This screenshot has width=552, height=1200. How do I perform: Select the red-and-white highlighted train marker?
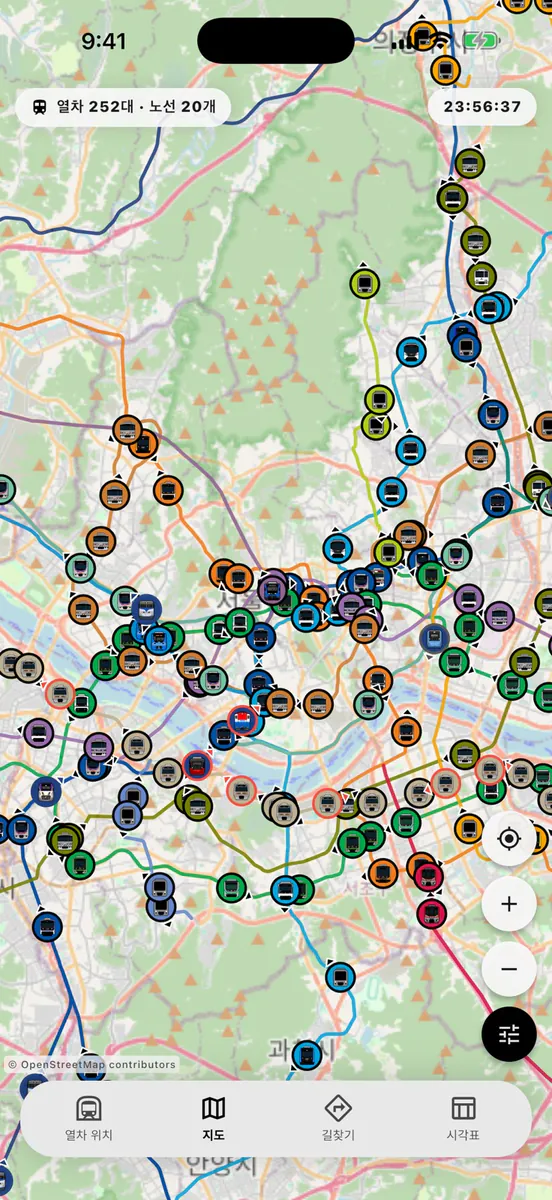[242, 719]
